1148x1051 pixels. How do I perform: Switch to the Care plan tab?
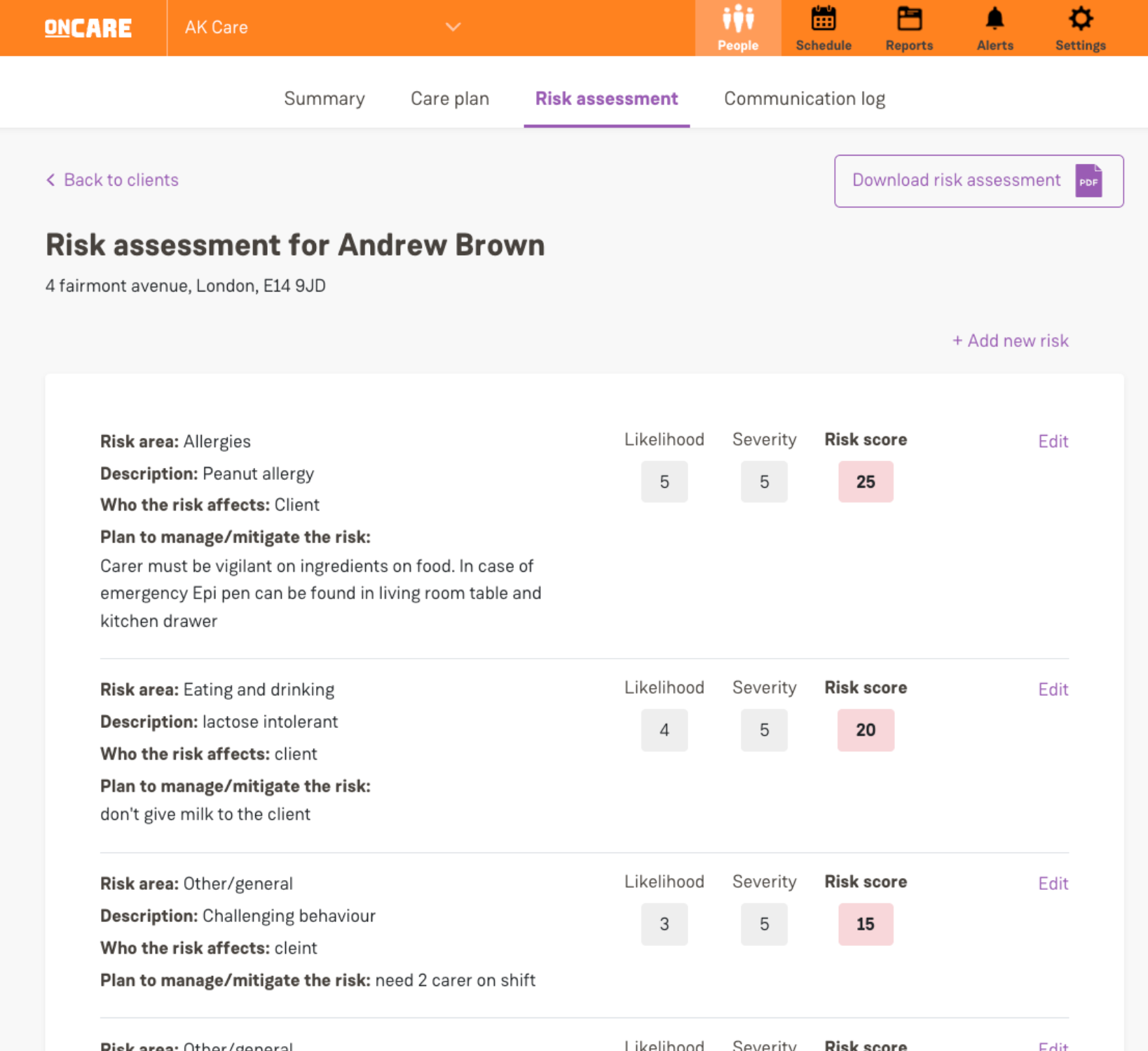coord(449,99)
